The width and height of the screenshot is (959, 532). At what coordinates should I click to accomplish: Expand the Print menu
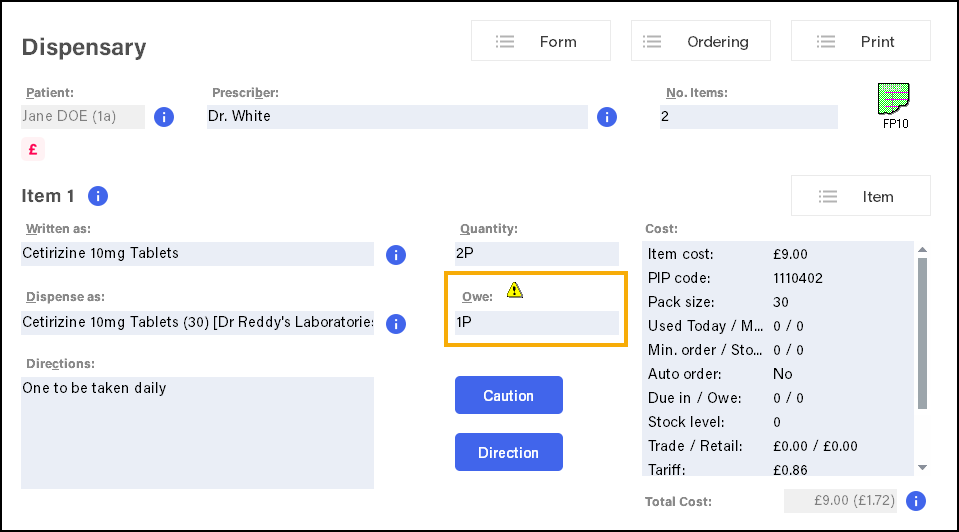tap(860, 42)
